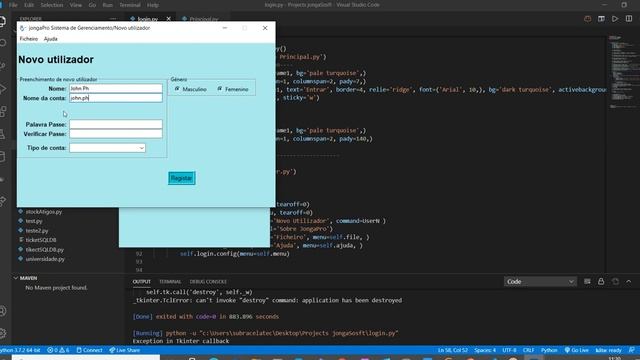Image resolution: width=640 pixels, height=360 pixels.
Task: Click jongaPro window title bar icon
Action: [x=22, y=28]
